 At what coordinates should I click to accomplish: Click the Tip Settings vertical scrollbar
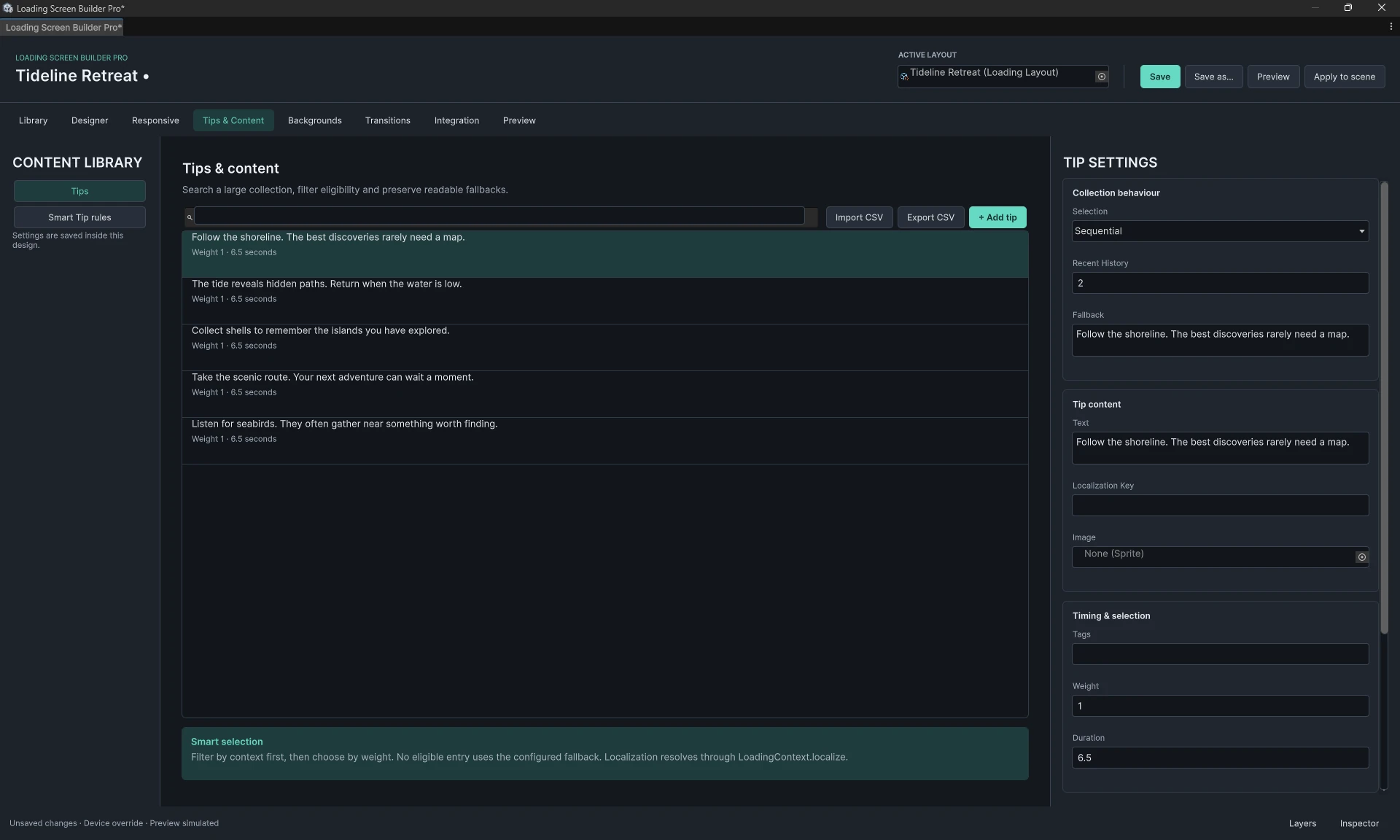(x=1384, y=408)
